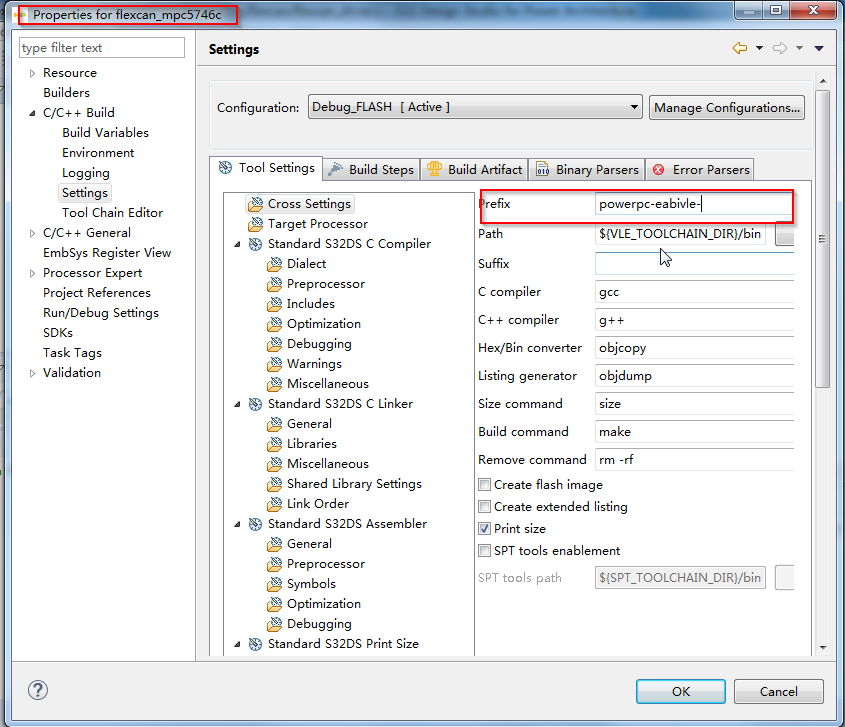Select Run/Debug Settings in left tree
This screenshot has height=727, width=845.
tap(101, 313)
